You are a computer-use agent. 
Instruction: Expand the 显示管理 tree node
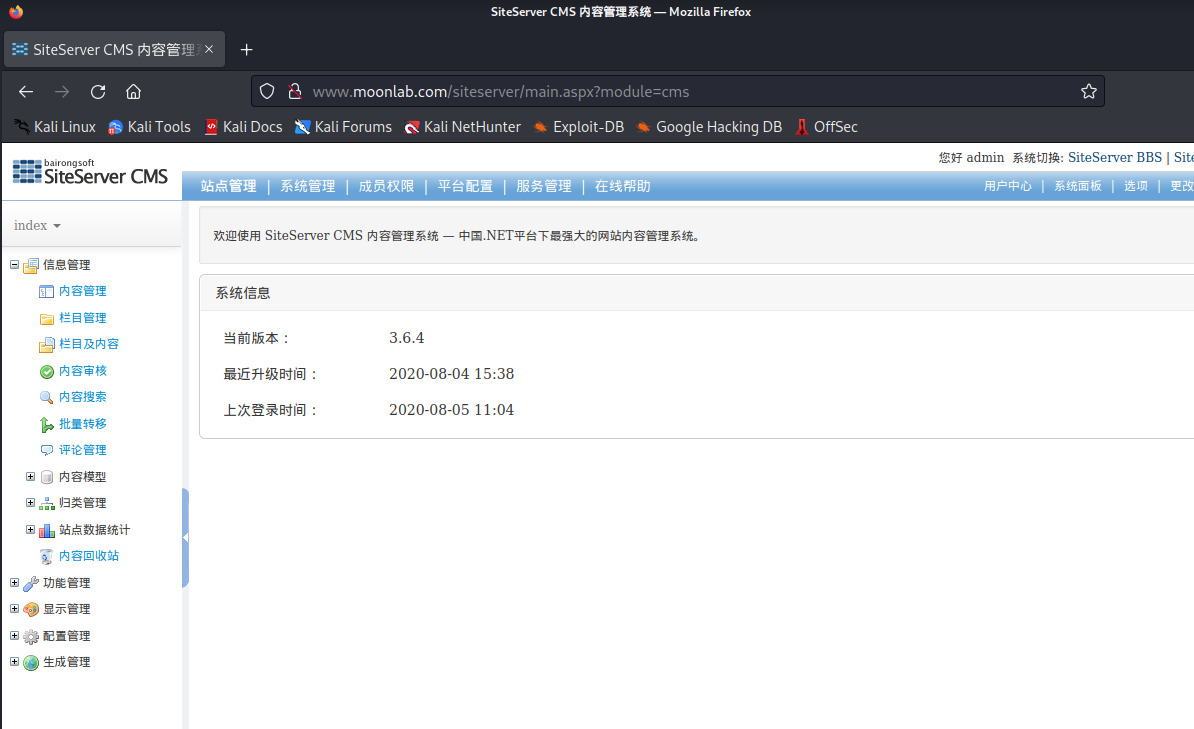click(x=14, y=608)
